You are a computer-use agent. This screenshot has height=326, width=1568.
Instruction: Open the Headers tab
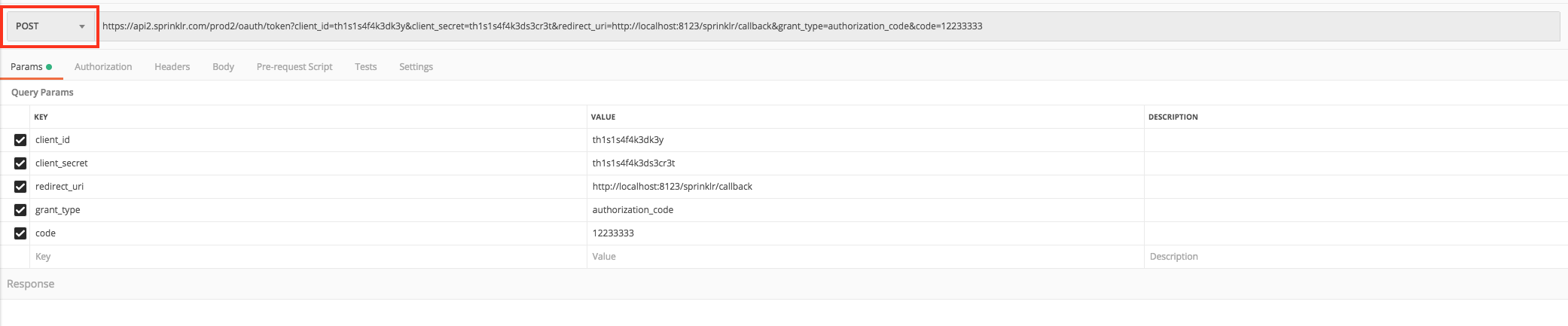click(172, 67)
